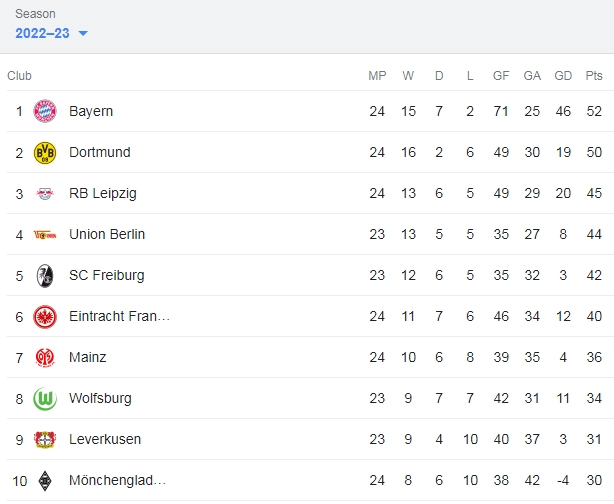Open the truncated Eintracht Fran… team name

pyautogui.click(x=119, y=316)
